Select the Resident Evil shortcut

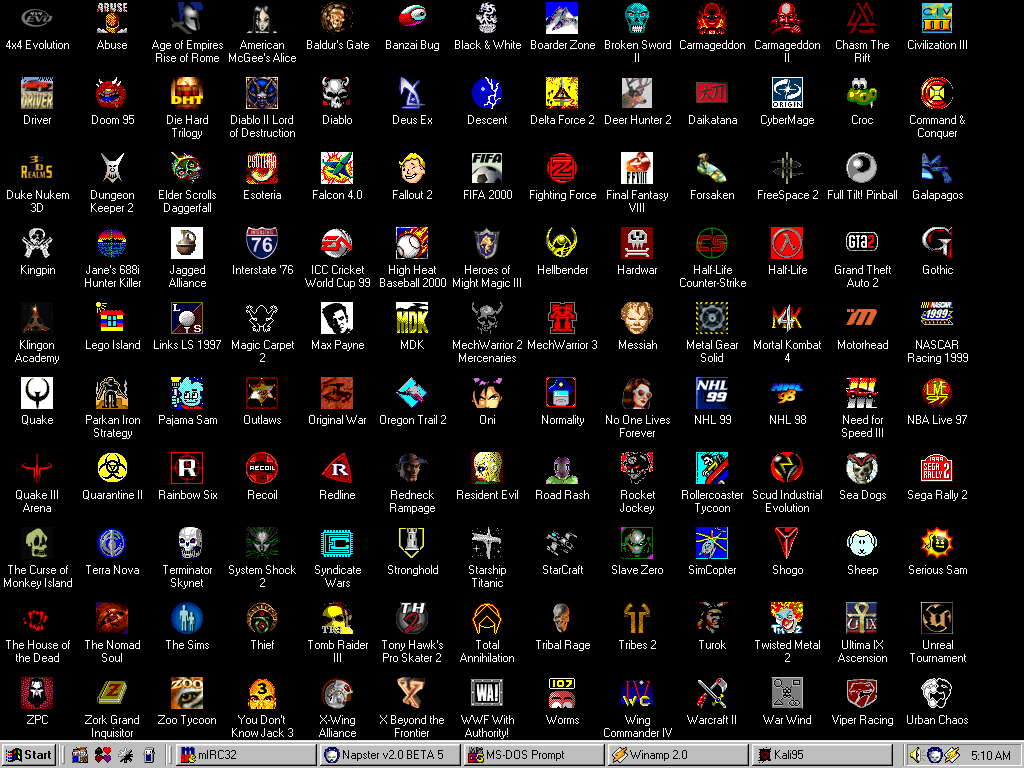point(487,468)
